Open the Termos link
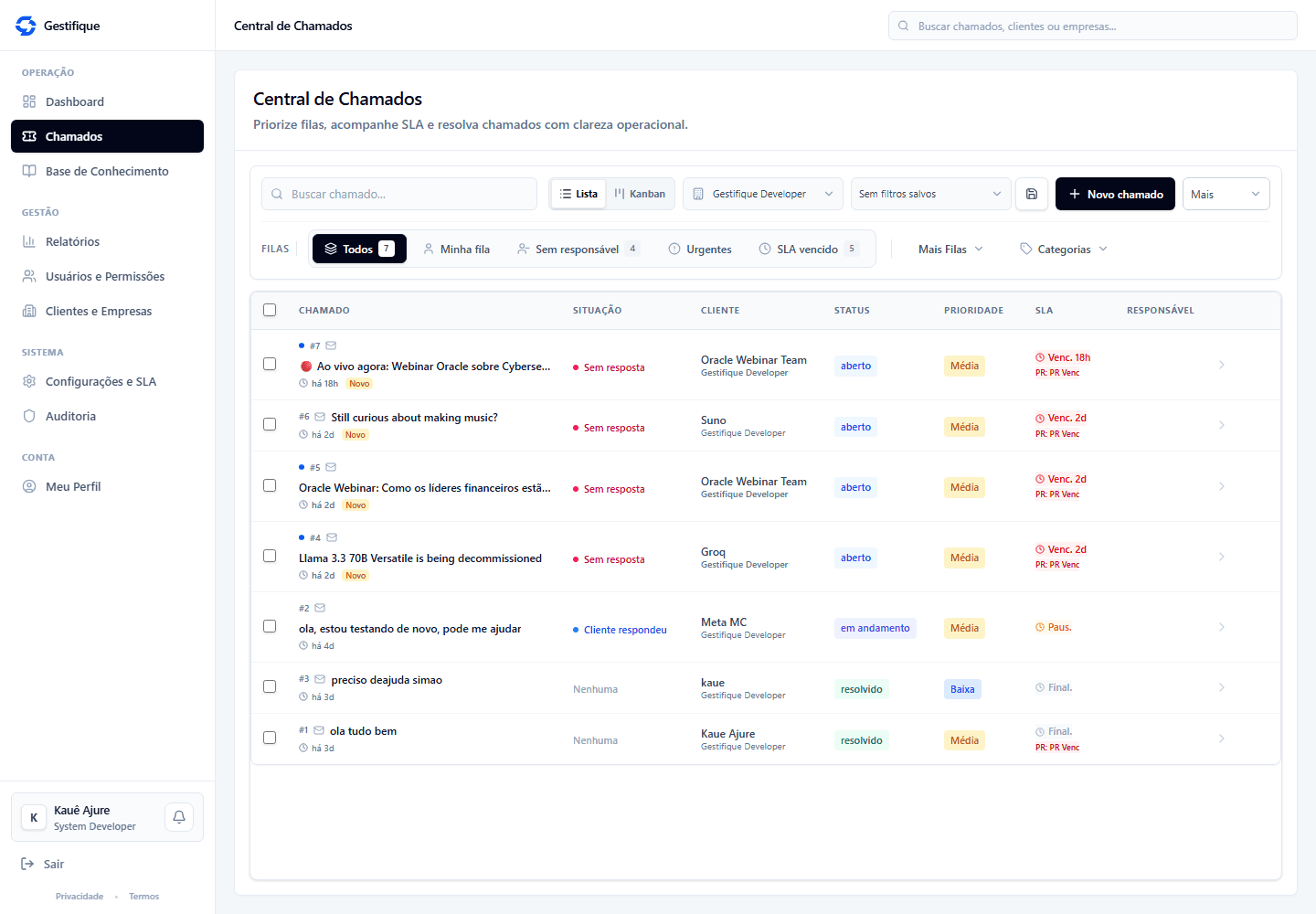This screenshot has height=914, width=1316. 144,897
